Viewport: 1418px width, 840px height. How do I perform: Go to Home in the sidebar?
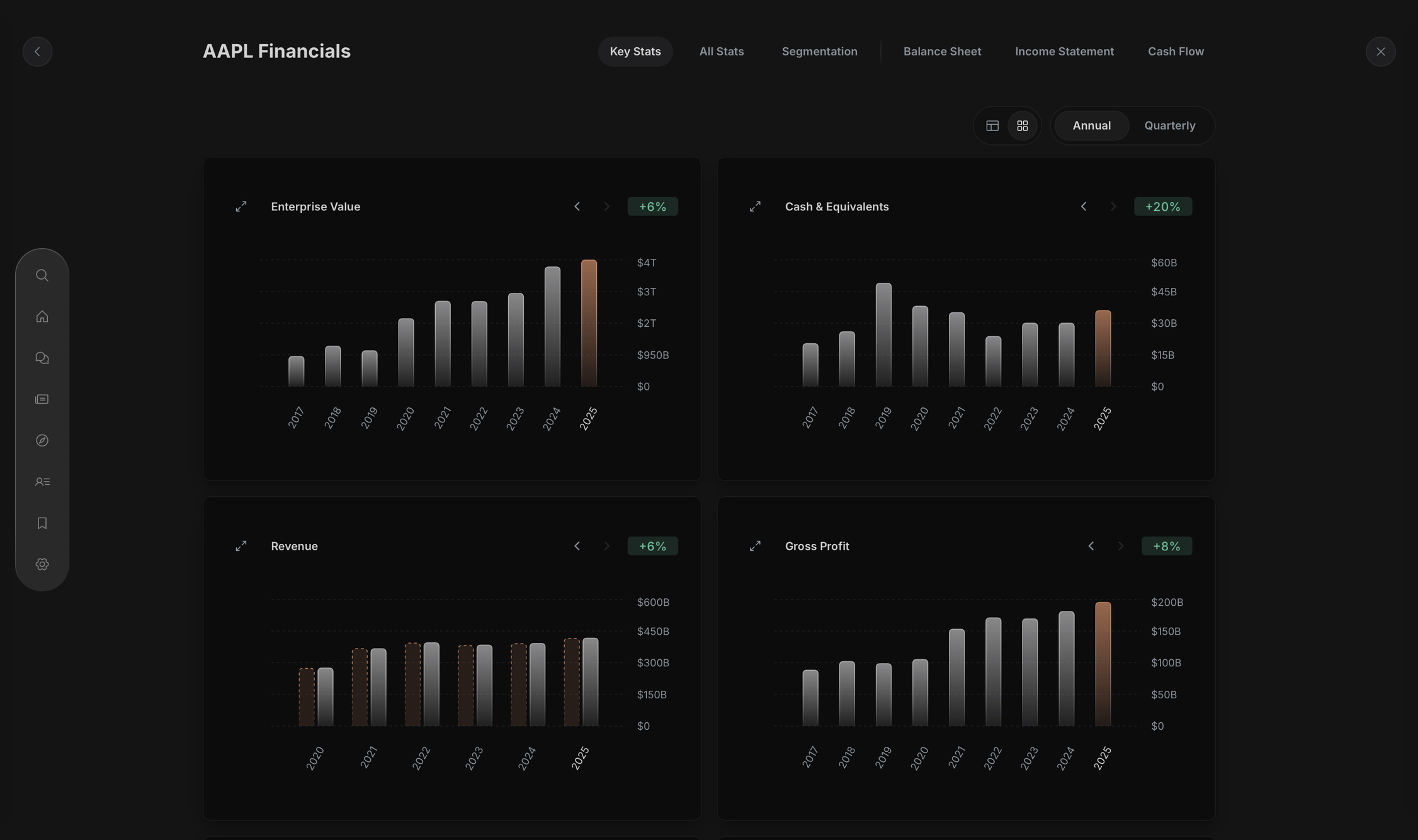click(42, 317)
